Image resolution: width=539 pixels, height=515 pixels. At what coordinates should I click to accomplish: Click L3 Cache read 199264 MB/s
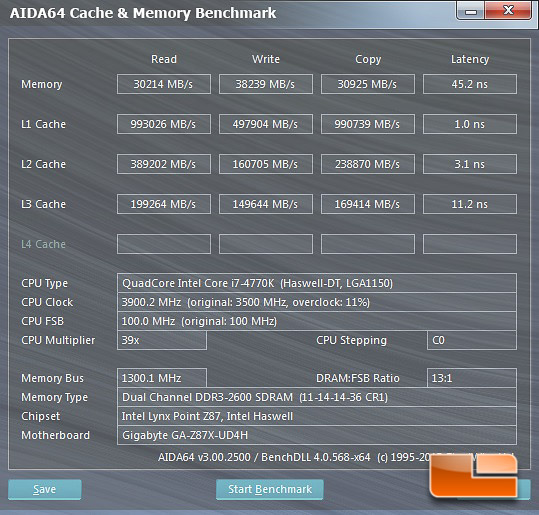pyautogui.click(x=164, y=204)
